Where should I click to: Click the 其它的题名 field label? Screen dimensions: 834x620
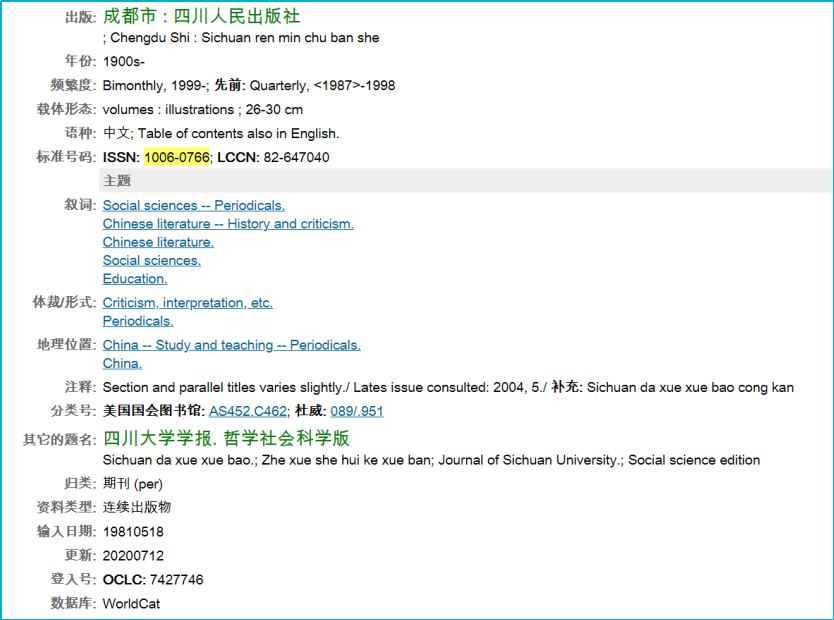pos(59,440)
